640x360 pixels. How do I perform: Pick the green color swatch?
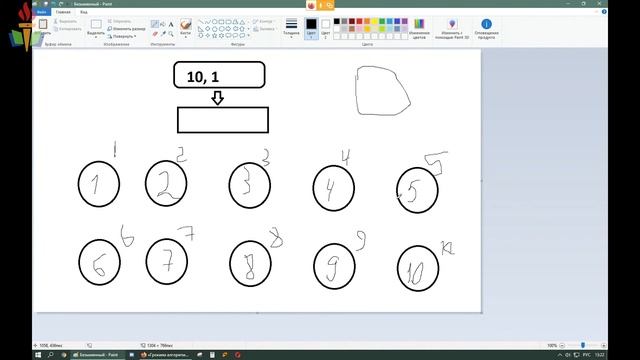(382, 21)
